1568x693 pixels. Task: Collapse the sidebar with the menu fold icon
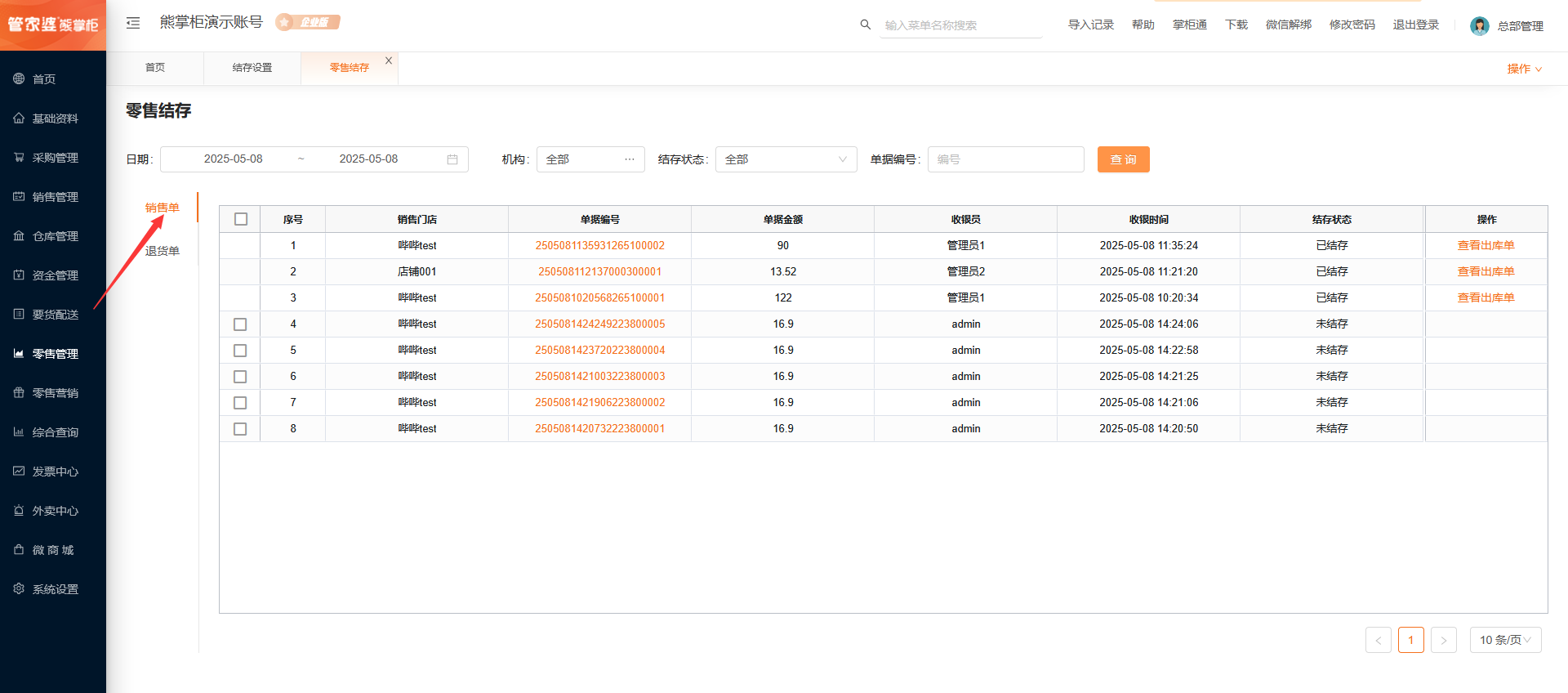(133, 23)
